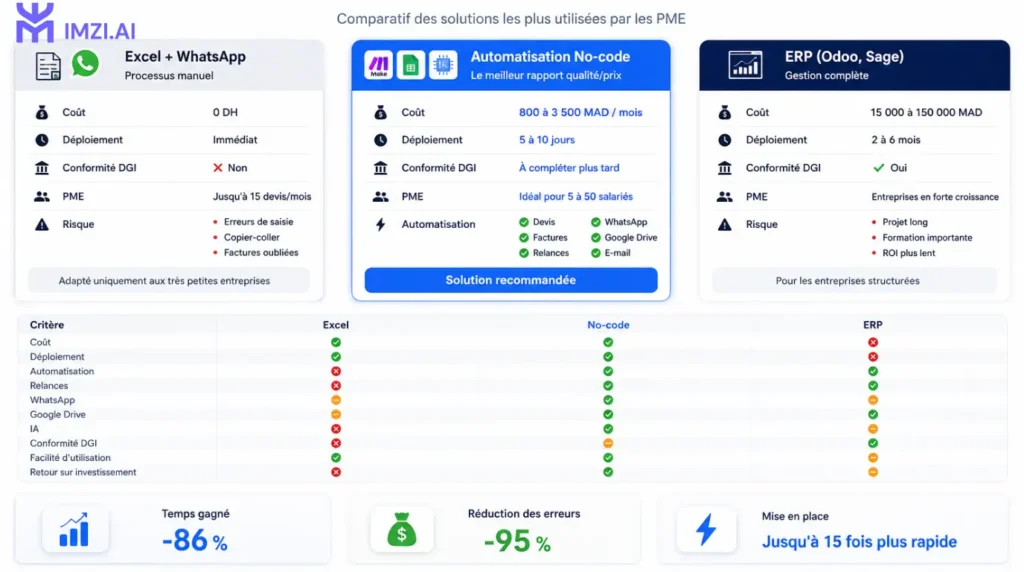Click 'Facilité d'utilisation' criterion row label

(70, 458)
